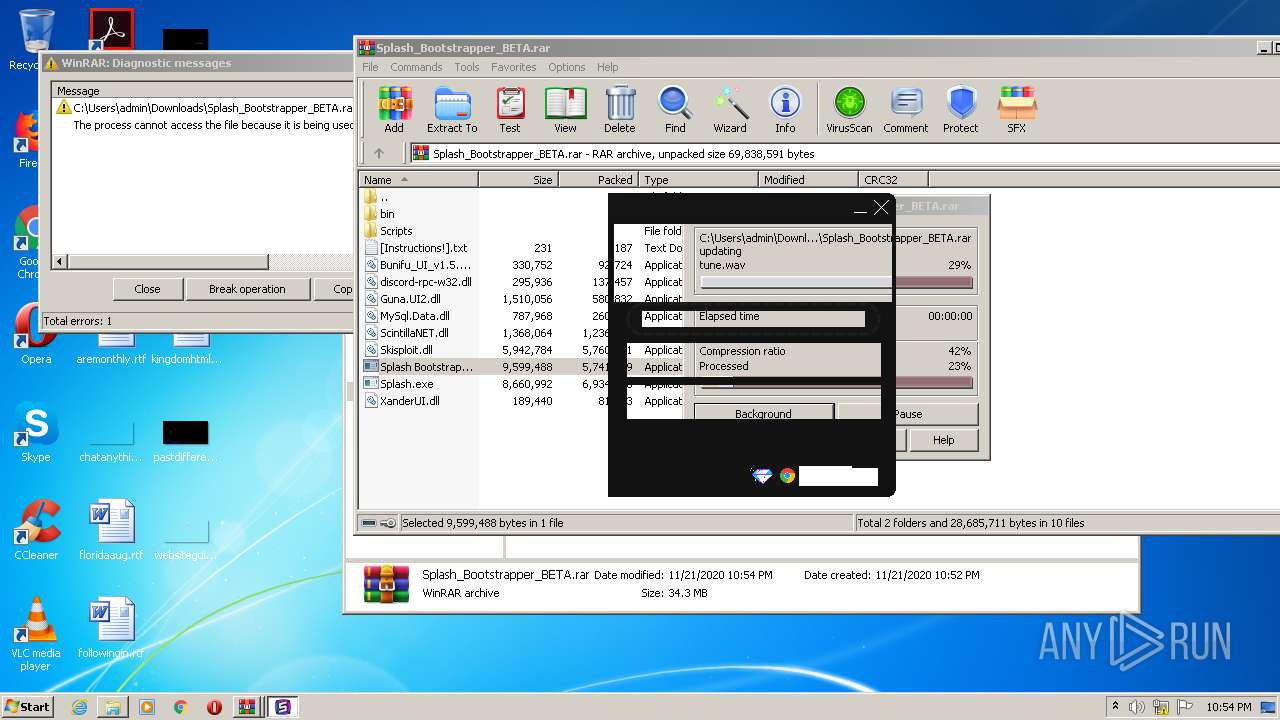Click the tune.wav progress bar
The image size is (1280, 720).
pyautogui.click(x=836, y=283)
